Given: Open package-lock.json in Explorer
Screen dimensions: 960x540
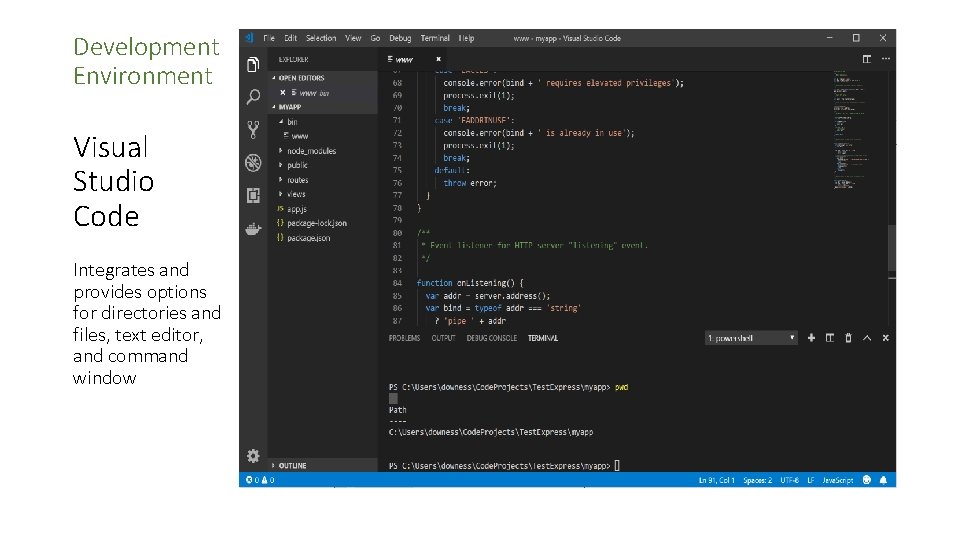Looking at the screenshot, I should 323,223.
